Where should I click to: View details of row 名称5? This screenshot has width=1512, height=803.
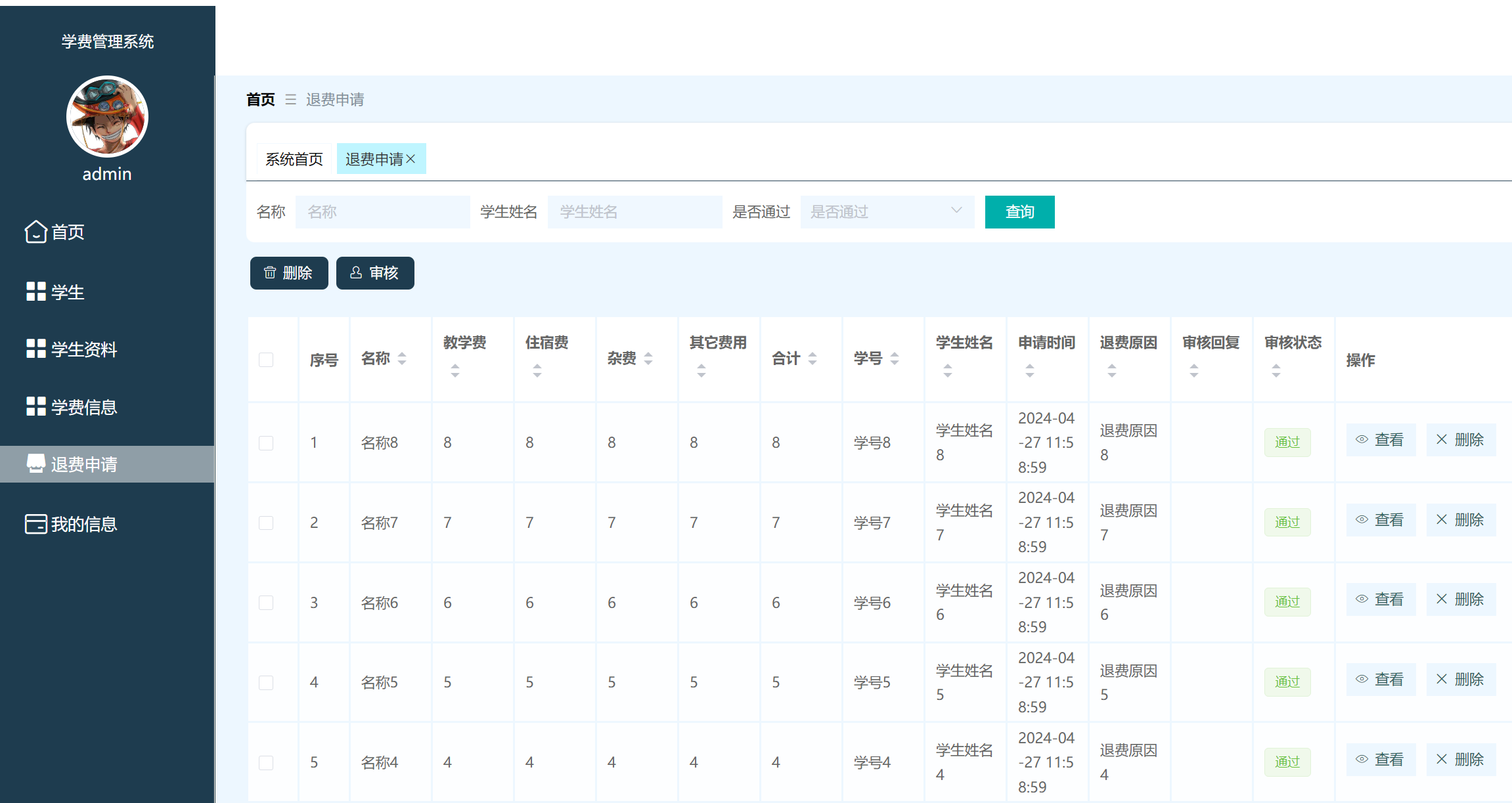[x=1381, y=680]
